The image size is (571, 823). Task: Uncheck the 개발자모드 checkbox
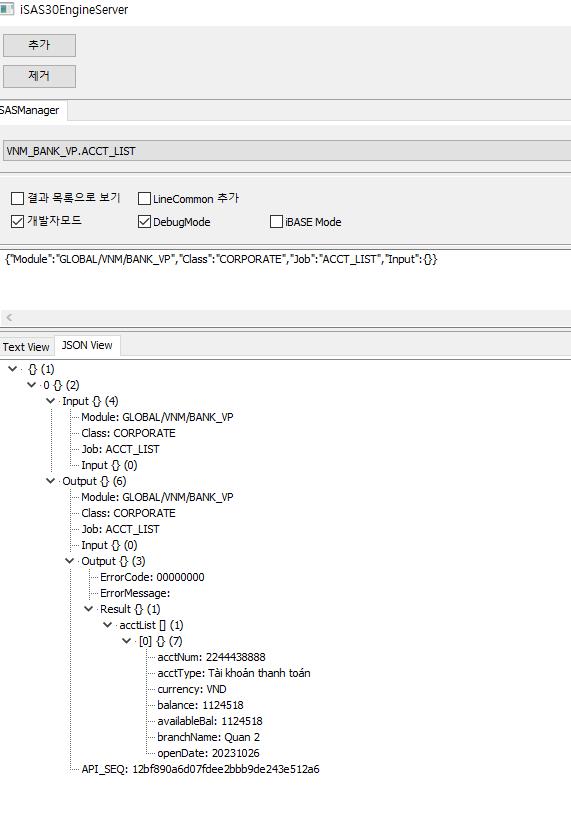click(x=17, y=221)
